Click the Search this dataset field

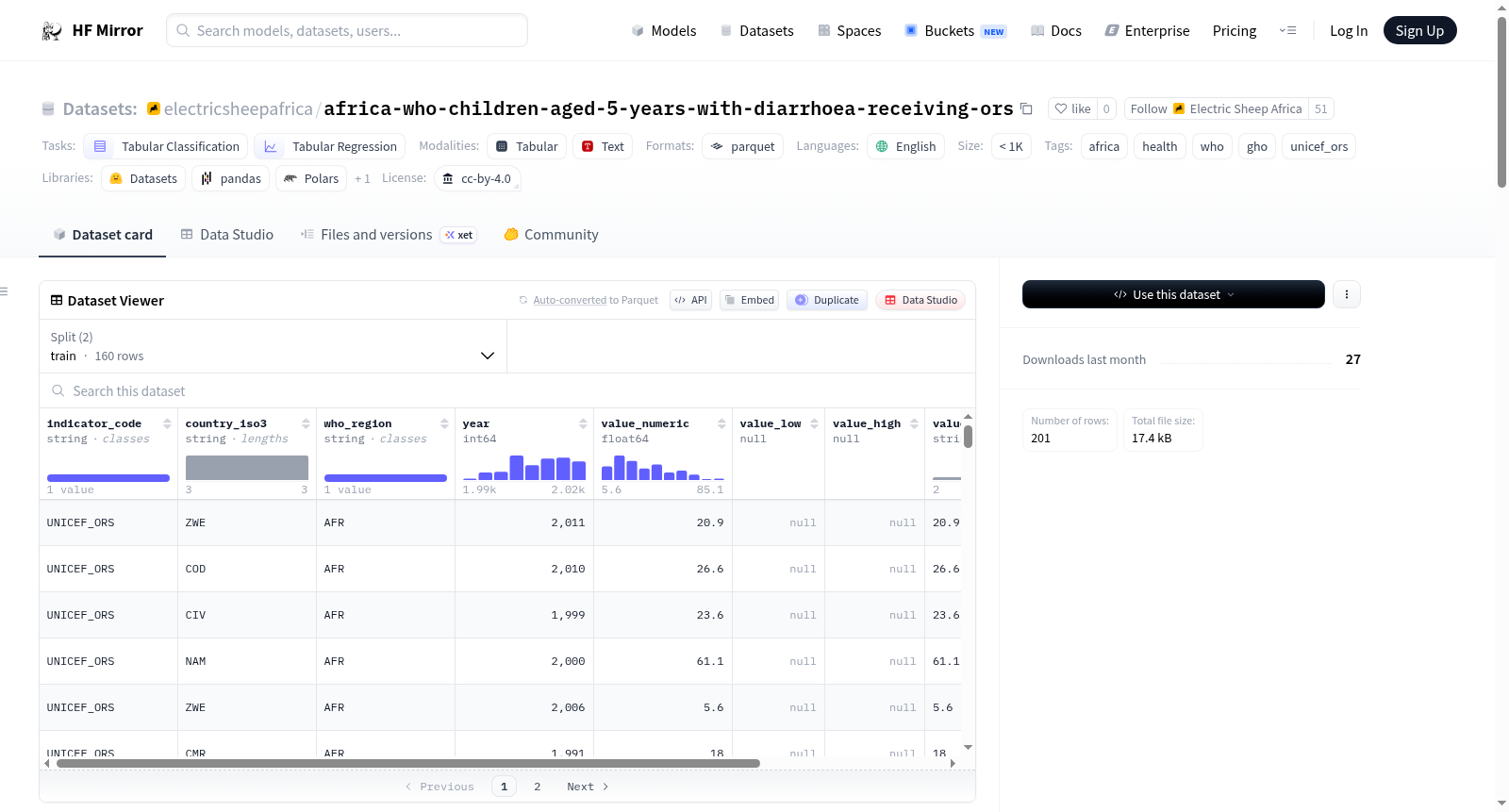point(507,391)
